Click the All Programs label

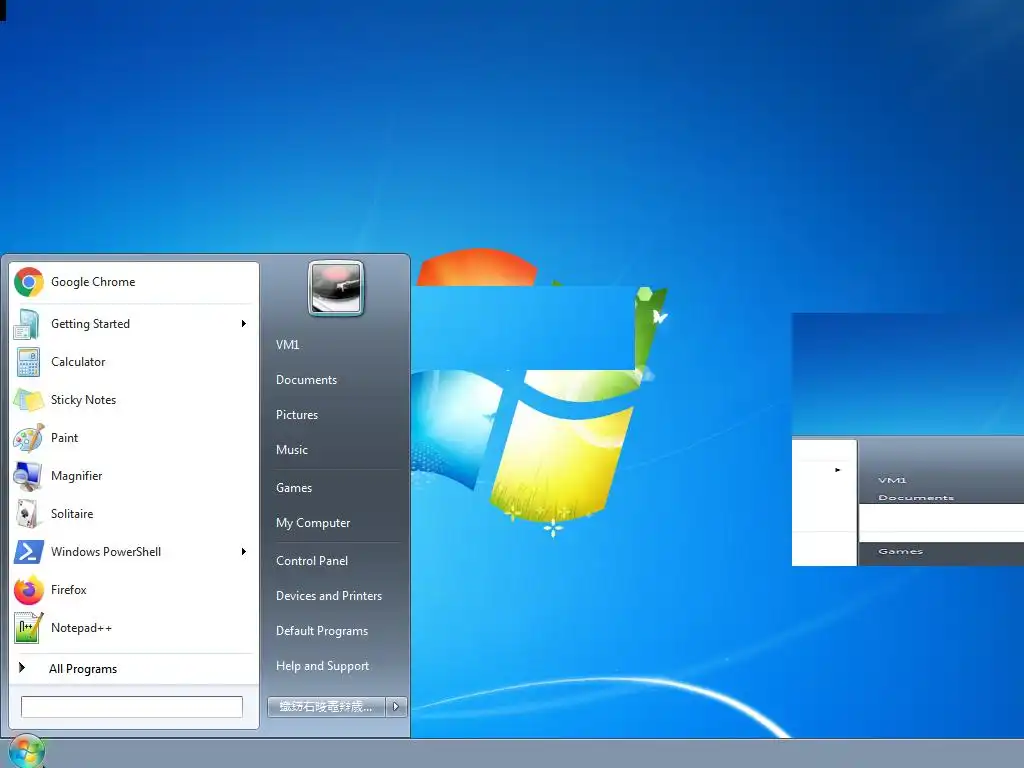(83, 669)
